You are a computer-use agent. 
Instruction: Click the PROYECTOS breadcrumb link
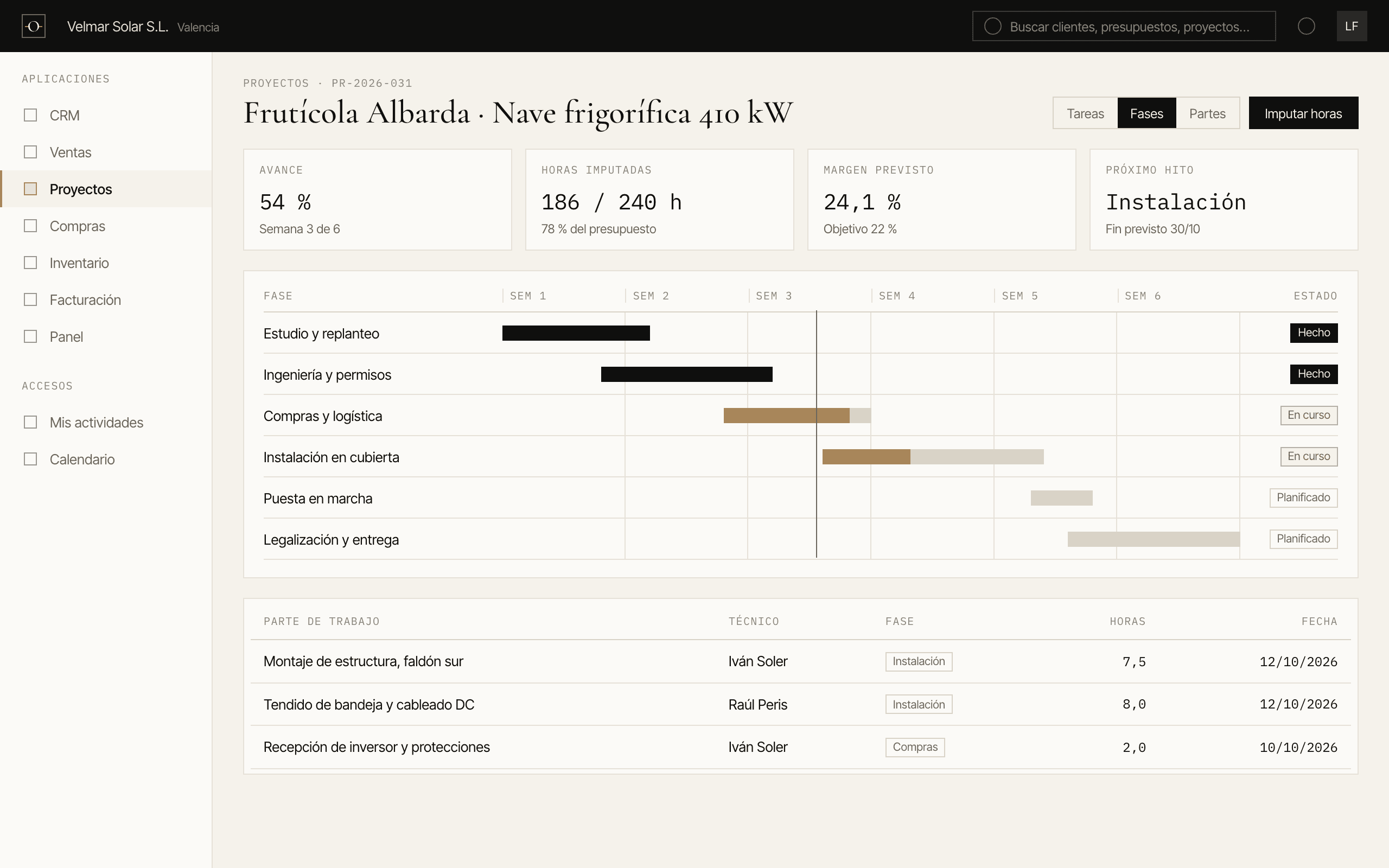[x=276, y=83]
